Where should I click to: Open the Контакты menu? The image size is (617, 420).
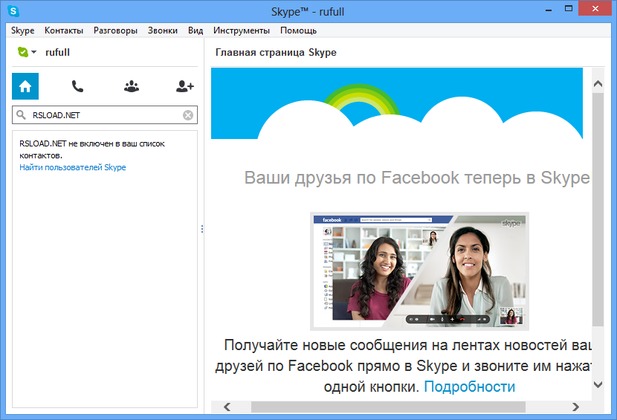coord(64,30)
